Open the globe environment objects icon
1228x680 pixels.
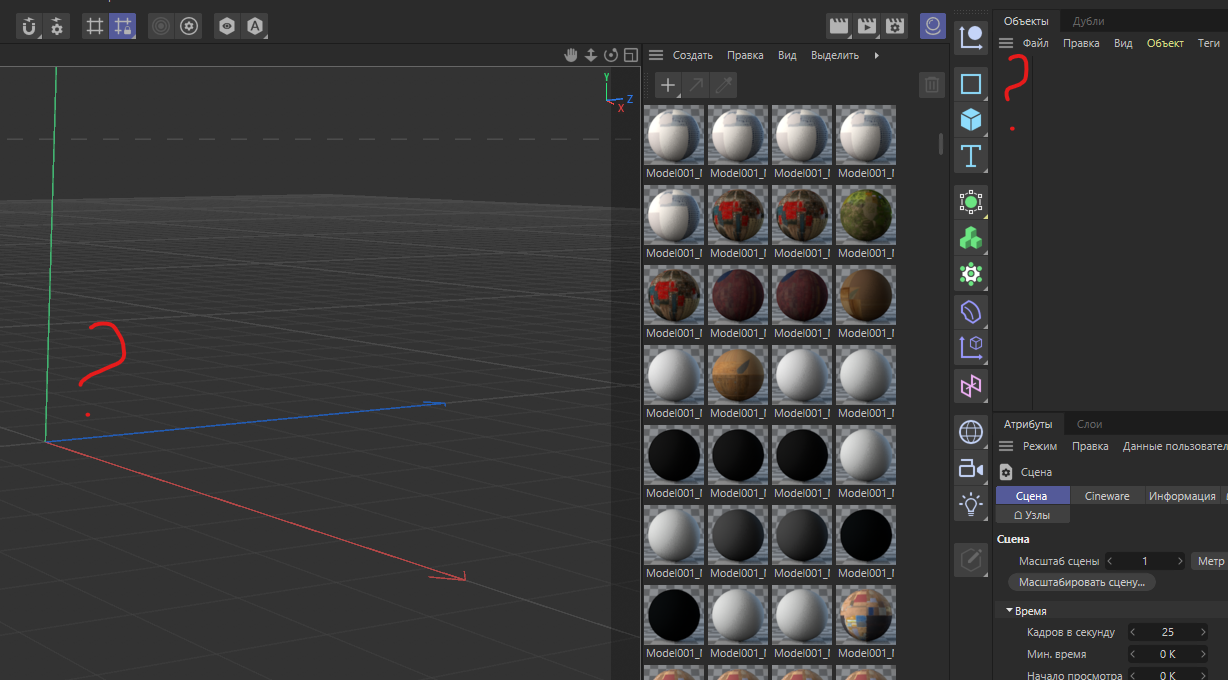coord(971,432)
